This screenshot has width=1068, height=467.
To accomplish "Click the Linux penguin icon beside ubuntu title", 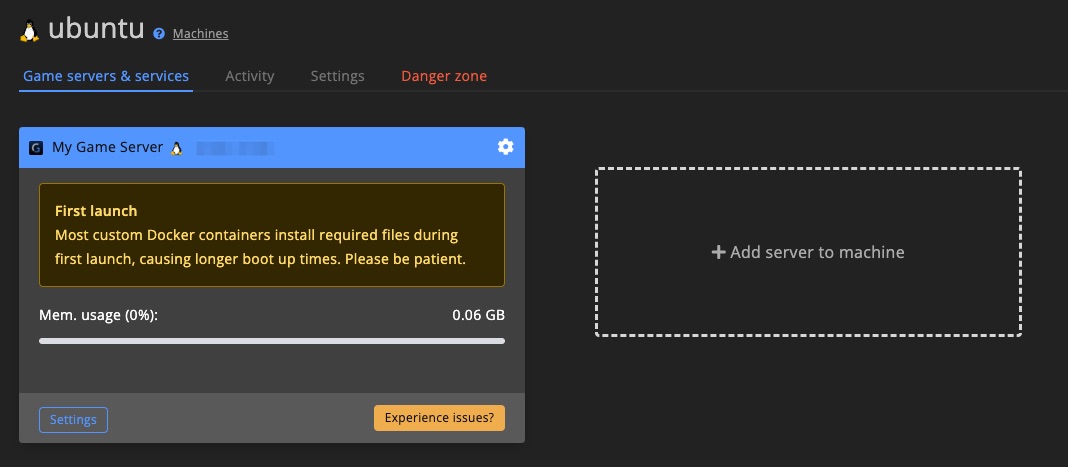I will tap(29, 31).
